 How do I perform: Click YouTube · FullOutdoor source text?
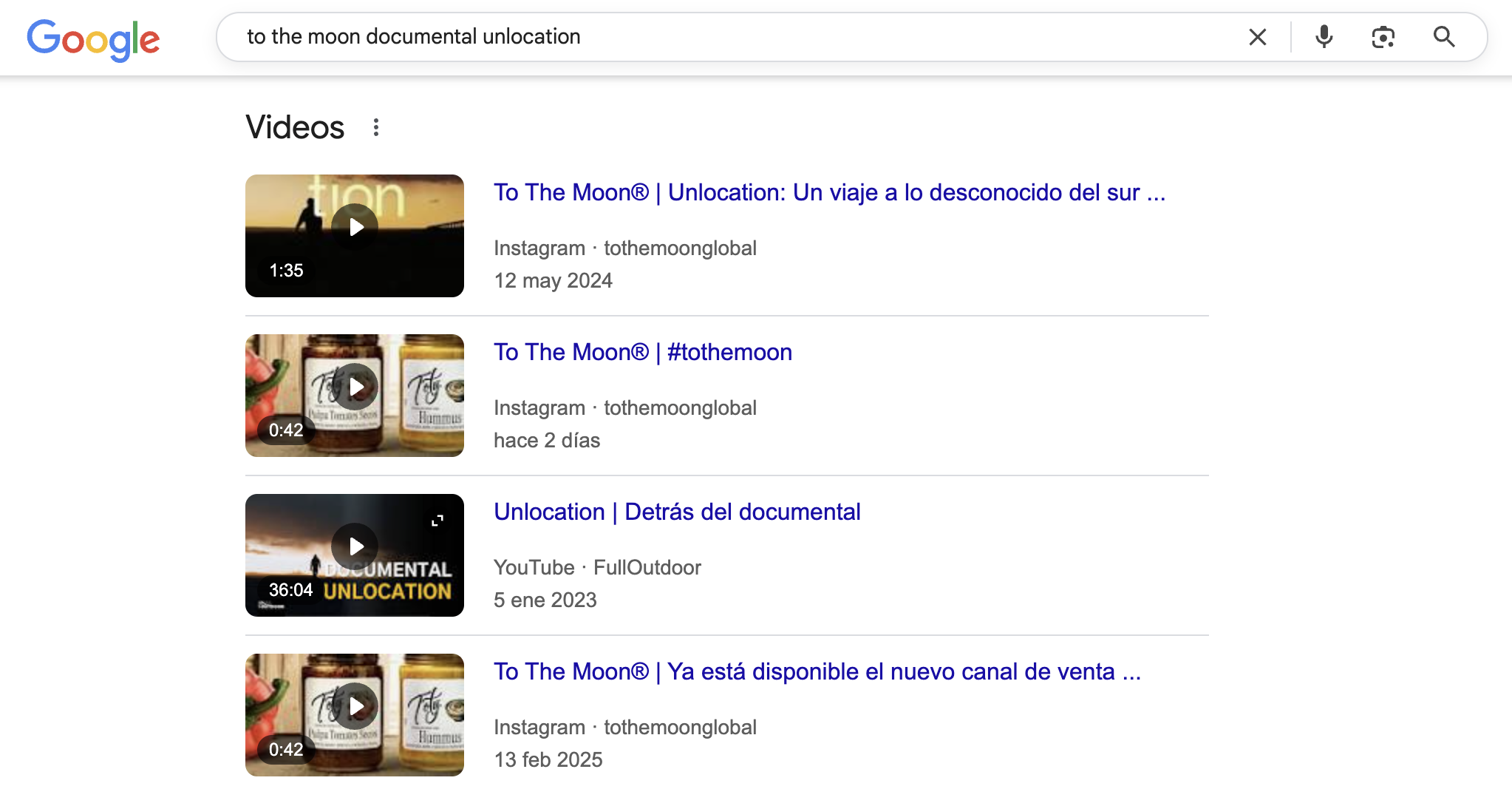click(x=597, y=567)
